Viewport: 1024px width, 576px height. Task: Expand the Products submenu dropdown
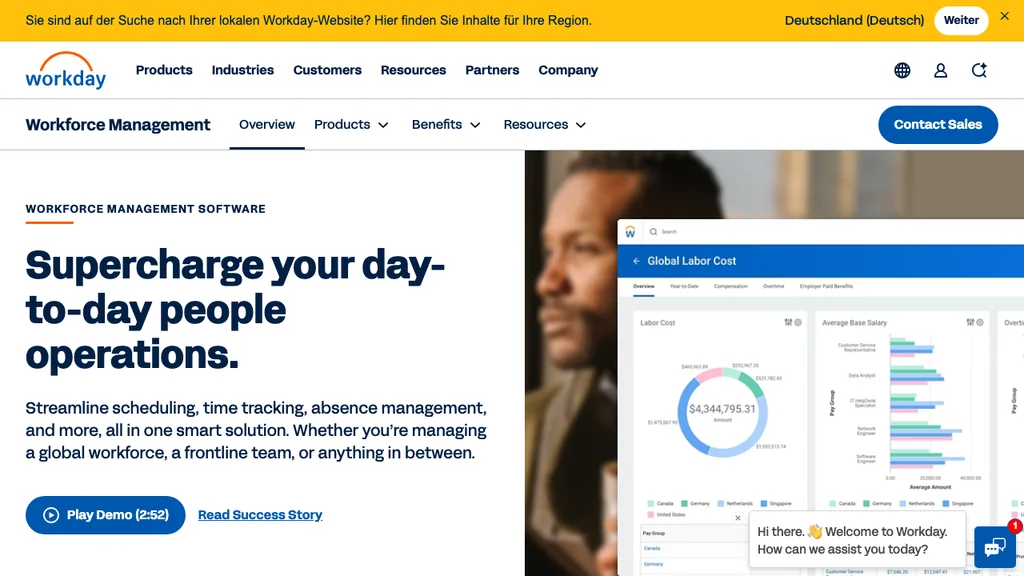(x=351, y=124)
